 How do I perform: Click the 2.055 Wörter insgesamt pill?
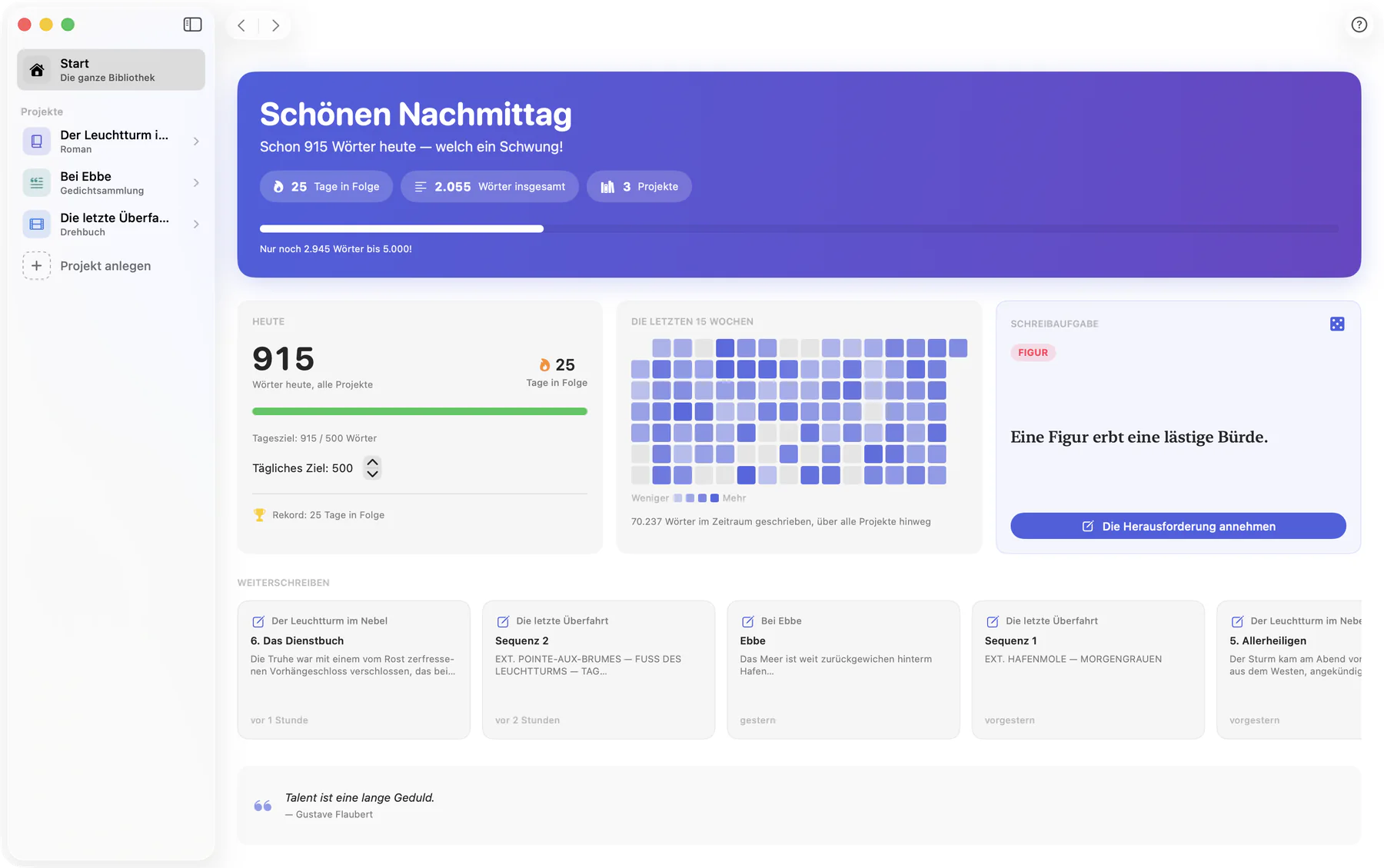(x=490, y=187)
